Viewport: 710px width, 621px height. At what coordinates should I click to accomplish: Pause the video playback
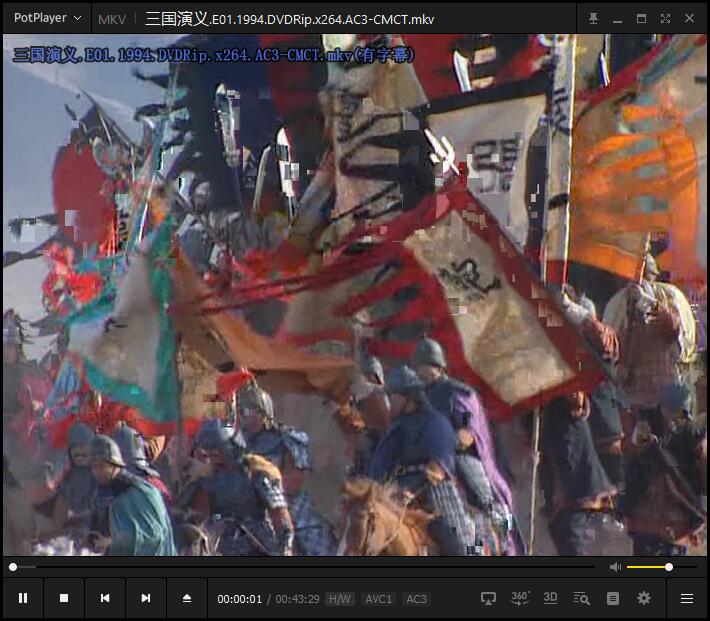23,598
